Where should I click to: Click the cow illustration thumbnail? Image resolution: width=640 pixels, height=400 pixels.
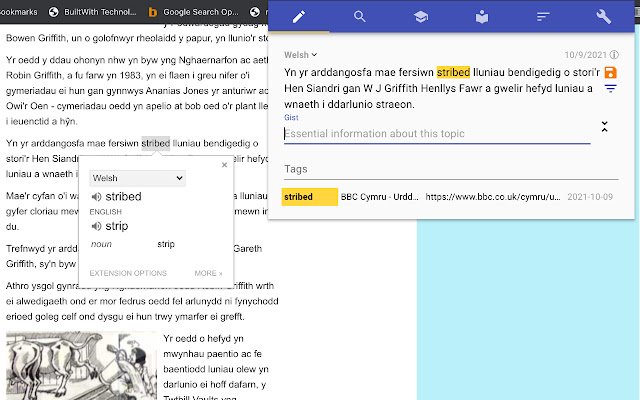81,366
